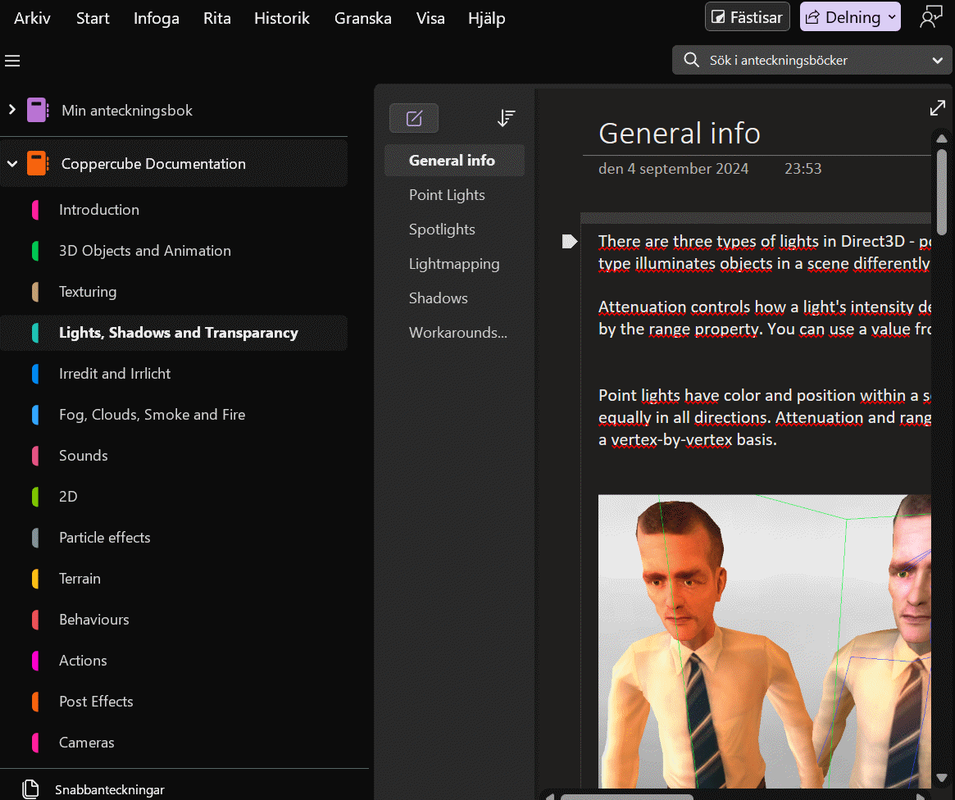Click the General info page title
The width and height of the screenshot is (955, 800).
[x=679, y=133]
